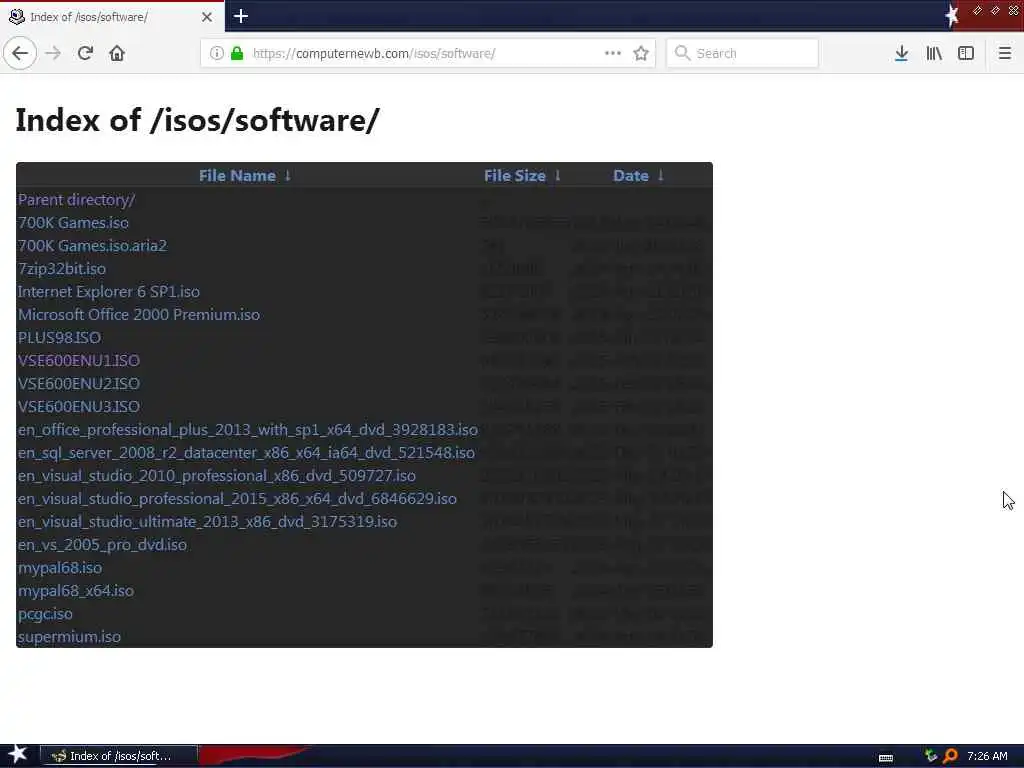This screenshot has height=768, width=1024.
Task: Open the mypal68_x64.iso link
Action: 76,591
